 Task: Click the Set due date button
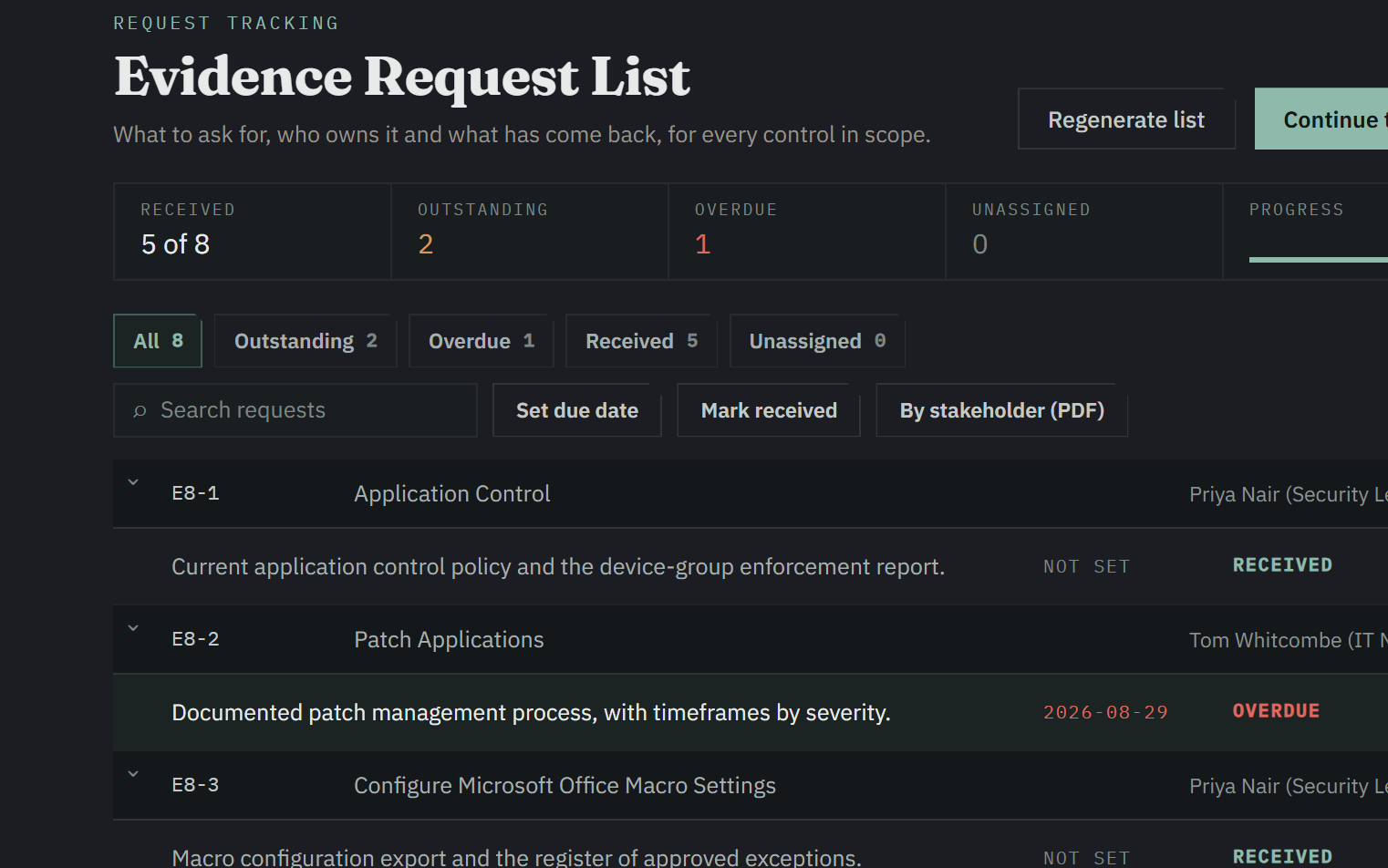pyautogui.click(x=577, y=410)
